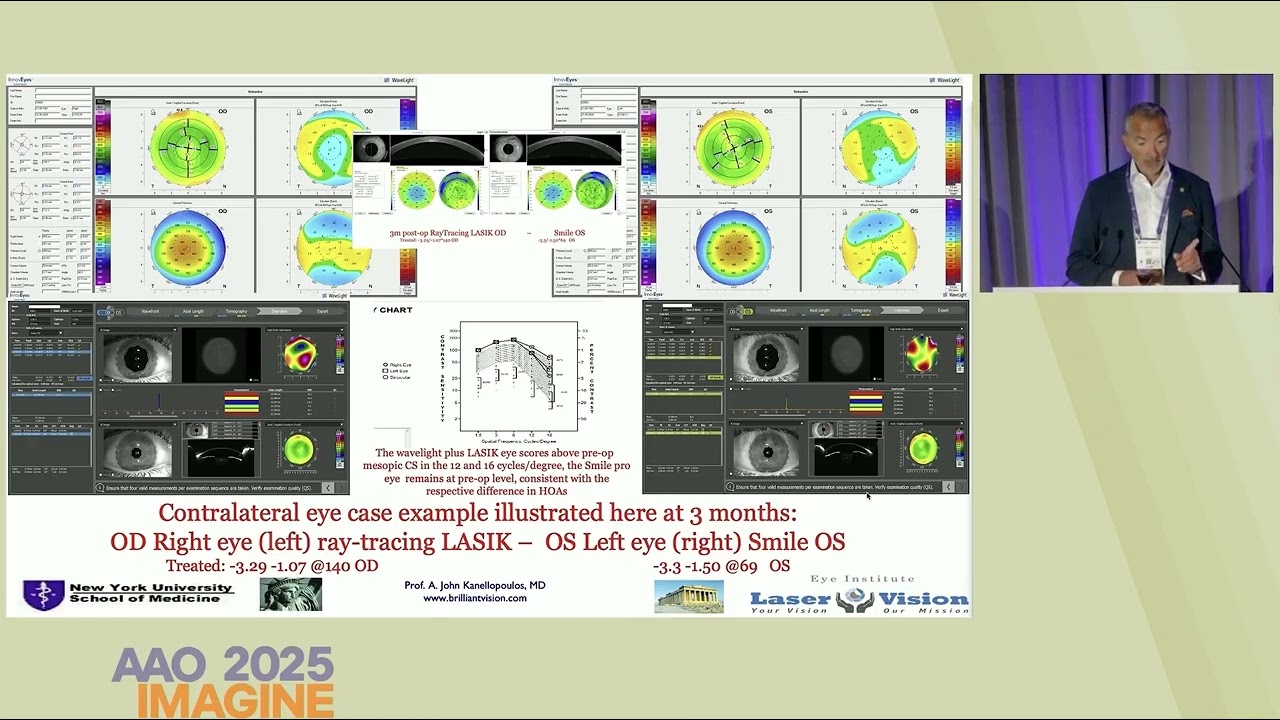
Task: Click OD corneal thickness map, top-left report
Action: pyautogui.click(x=188, y=247)
